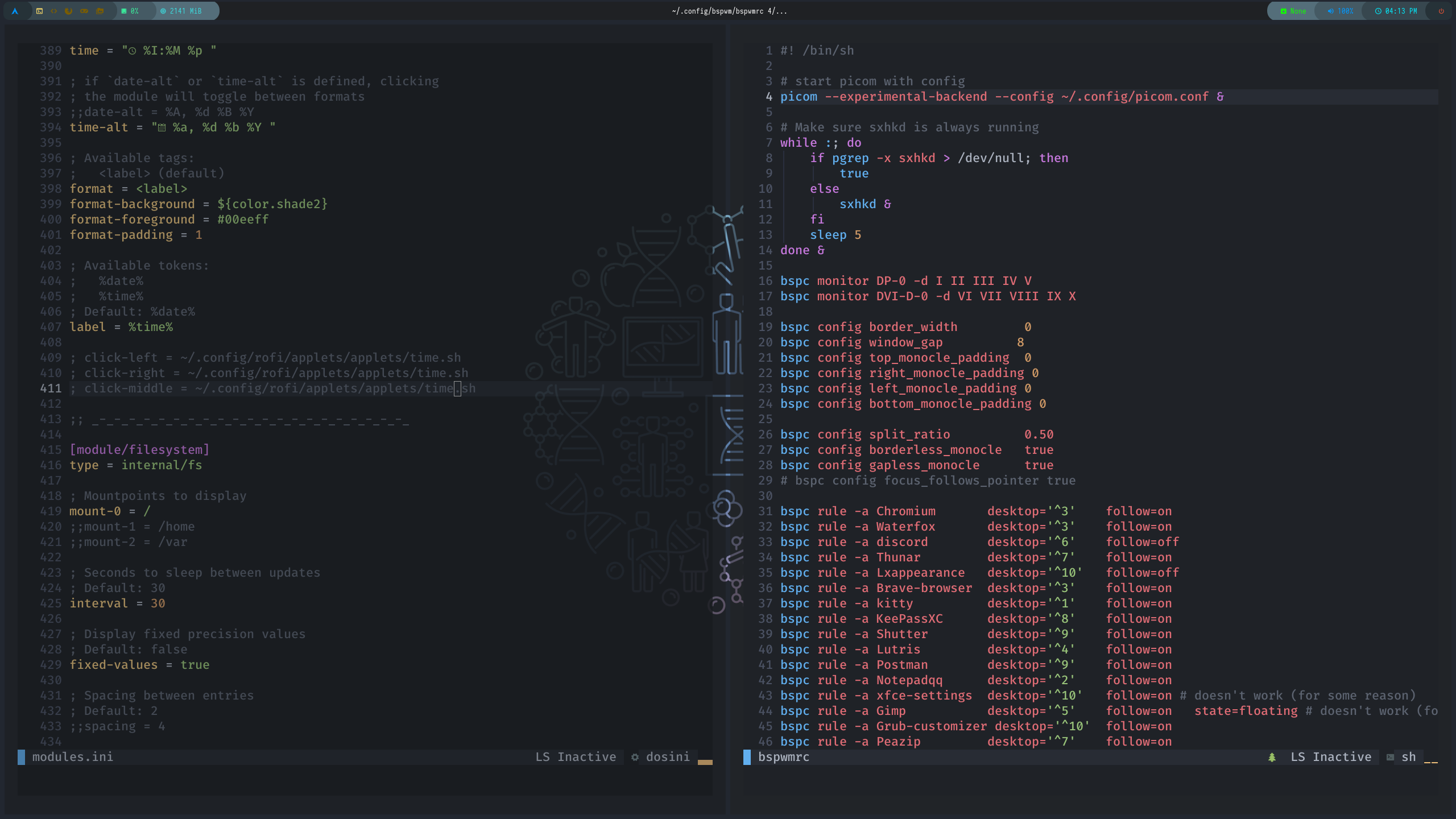
Task: Switch to the Firefox workspace icon
Action: click(69, 11)
